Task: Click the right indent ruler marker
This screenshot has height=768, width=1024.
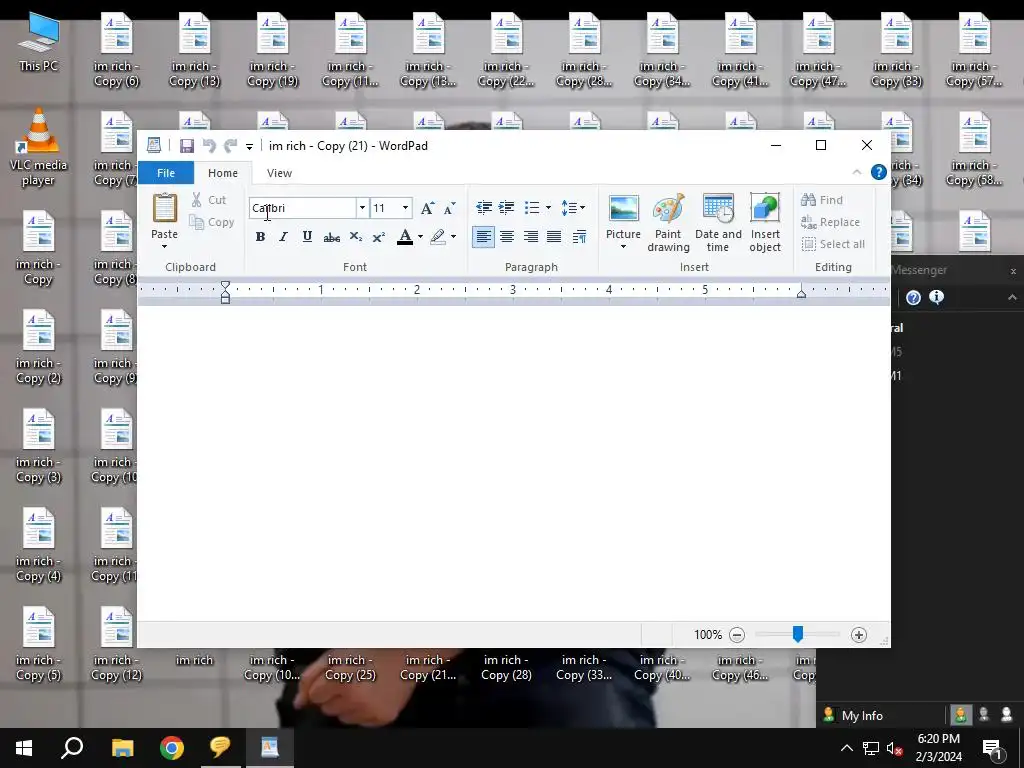Action: 801,294
